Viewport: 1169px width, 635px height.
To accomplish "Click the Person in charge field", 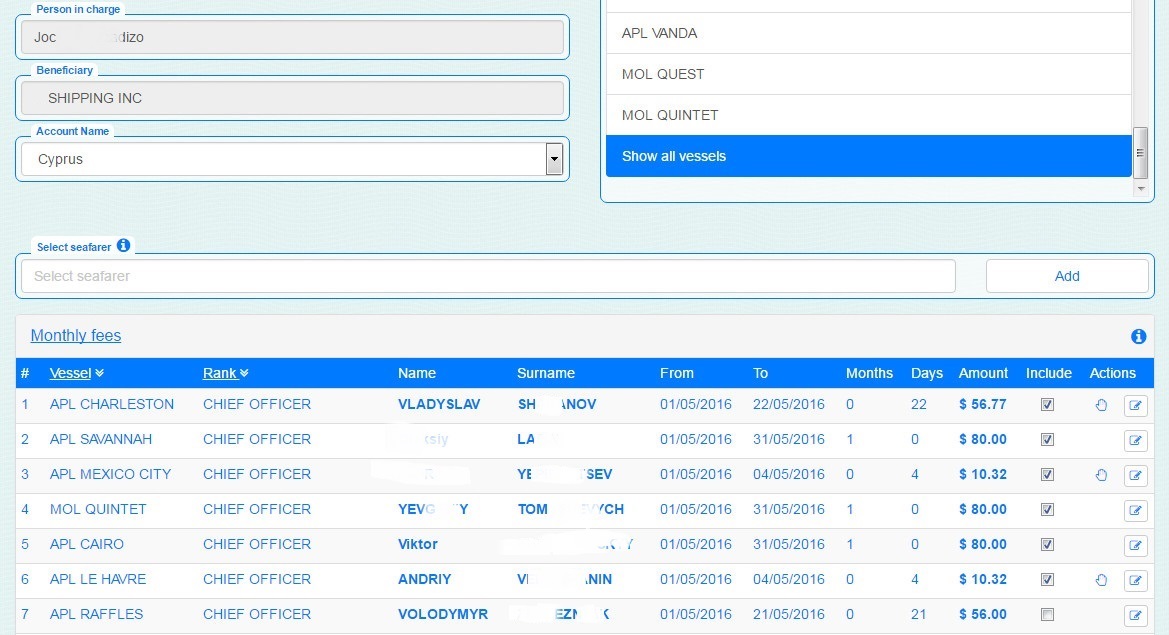I will tap(292, 37).
